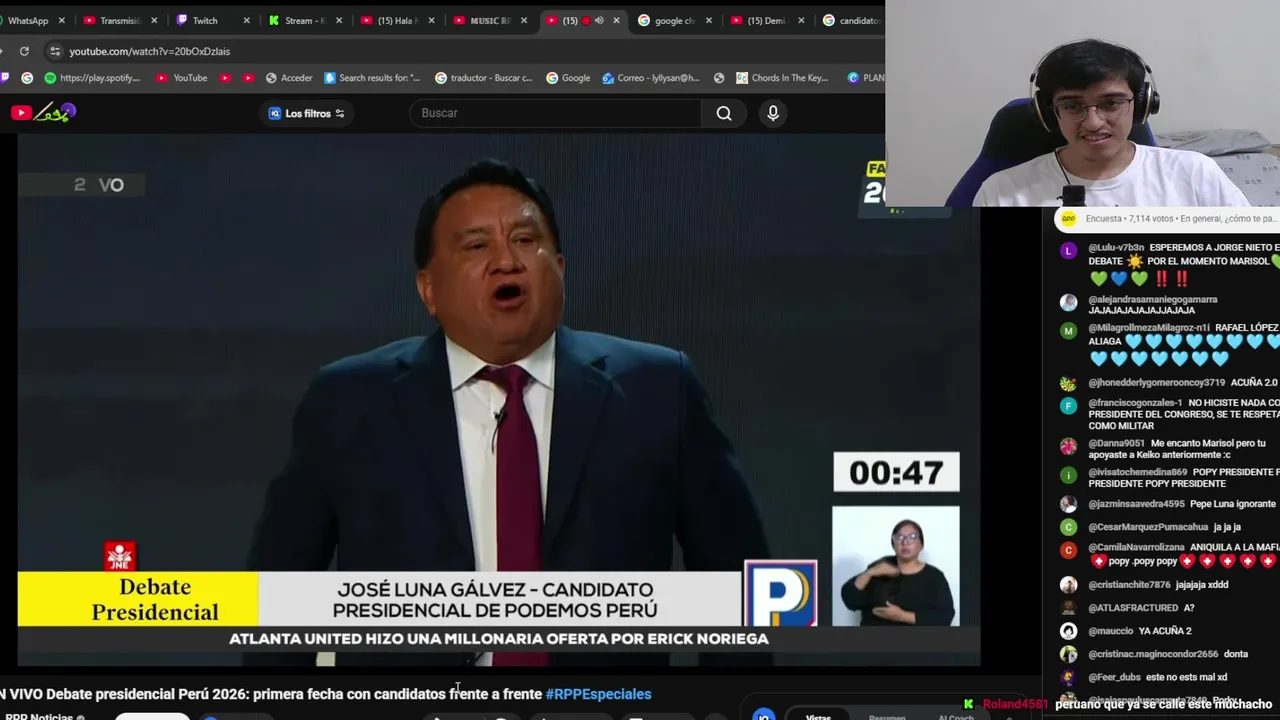Focus the Buscar search field
The image size is (1280, 720).
(556, 113)
